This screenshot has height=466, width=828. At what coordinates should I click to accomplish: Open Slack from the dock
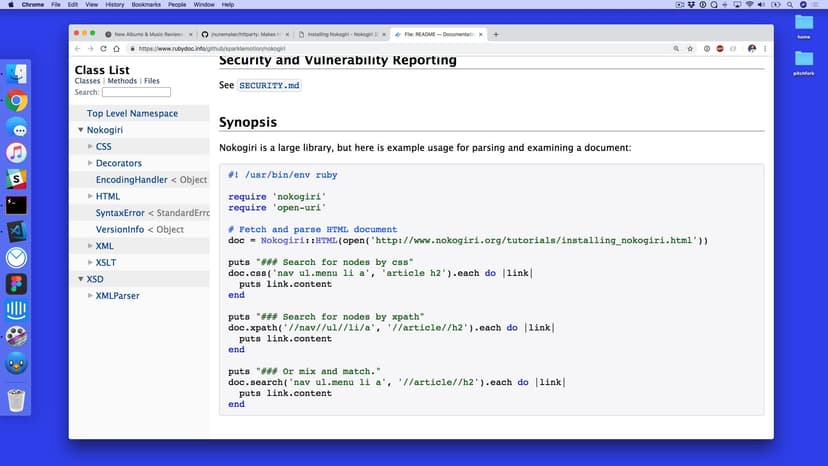[16, 179]
